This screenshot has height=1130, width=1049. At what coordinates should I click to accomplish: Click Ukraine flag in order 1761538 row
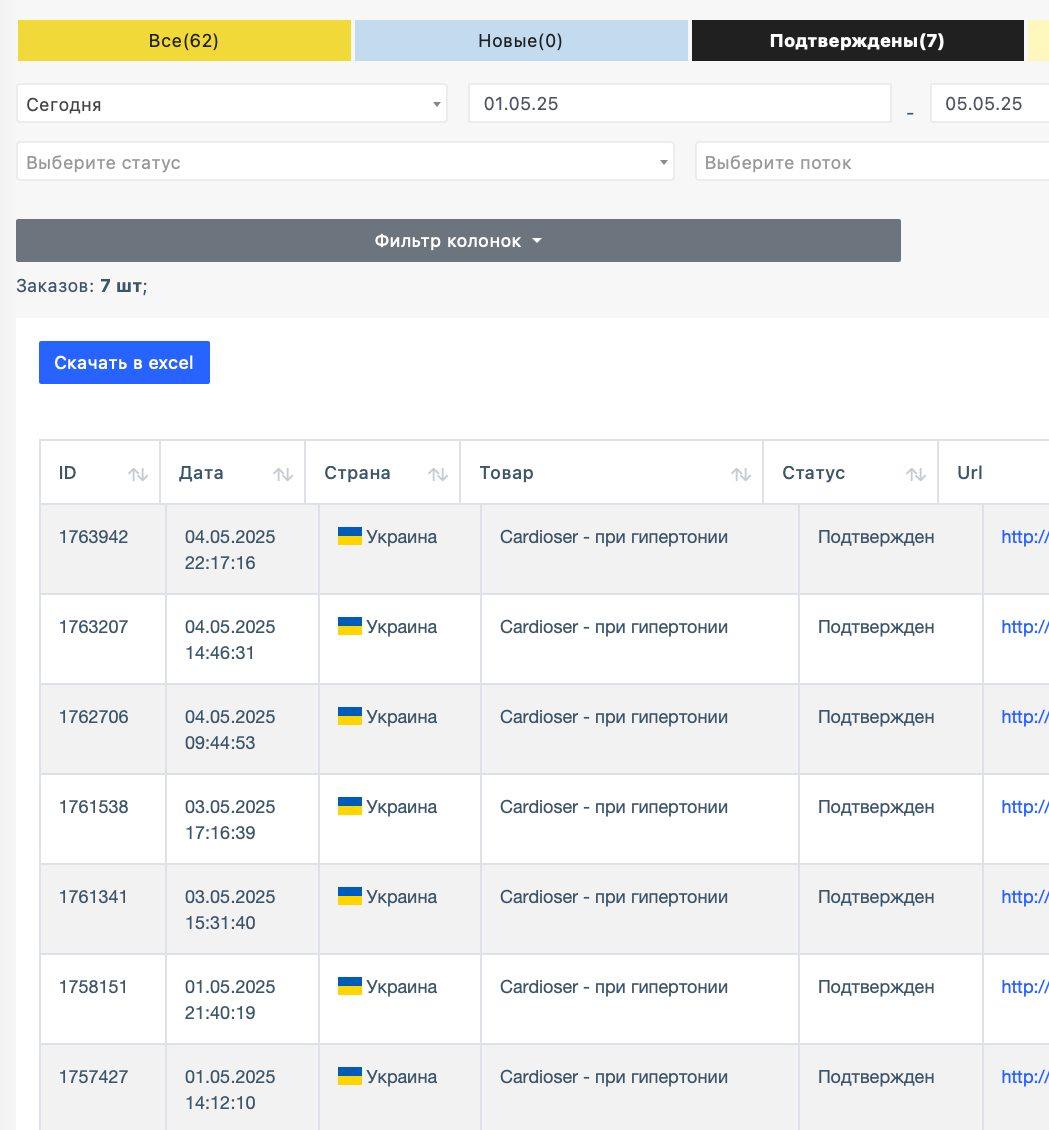tap(349, 806)
